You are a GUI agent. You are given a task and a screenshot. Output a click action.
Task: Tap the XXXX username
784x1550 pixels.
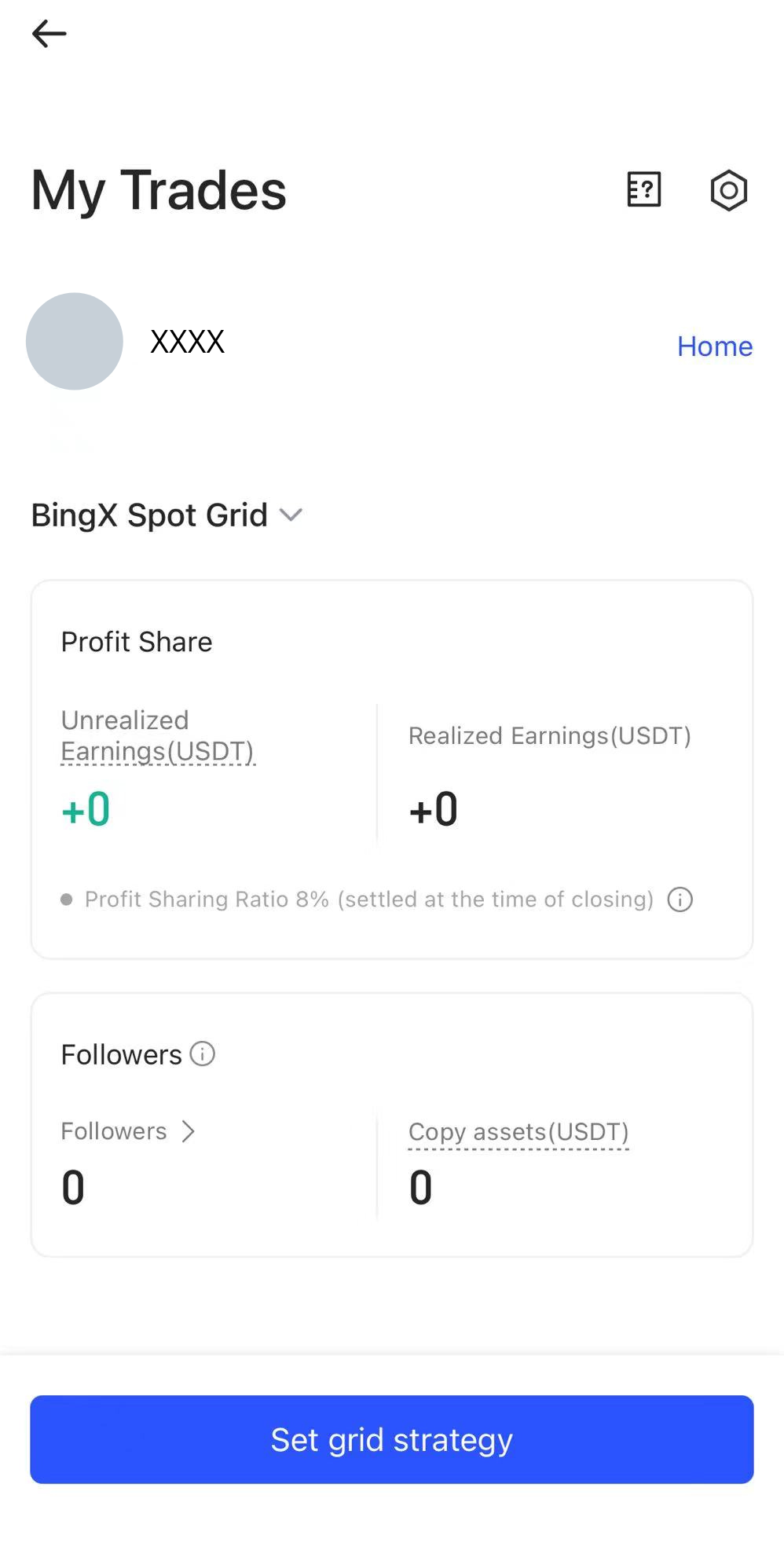point(188,342)
